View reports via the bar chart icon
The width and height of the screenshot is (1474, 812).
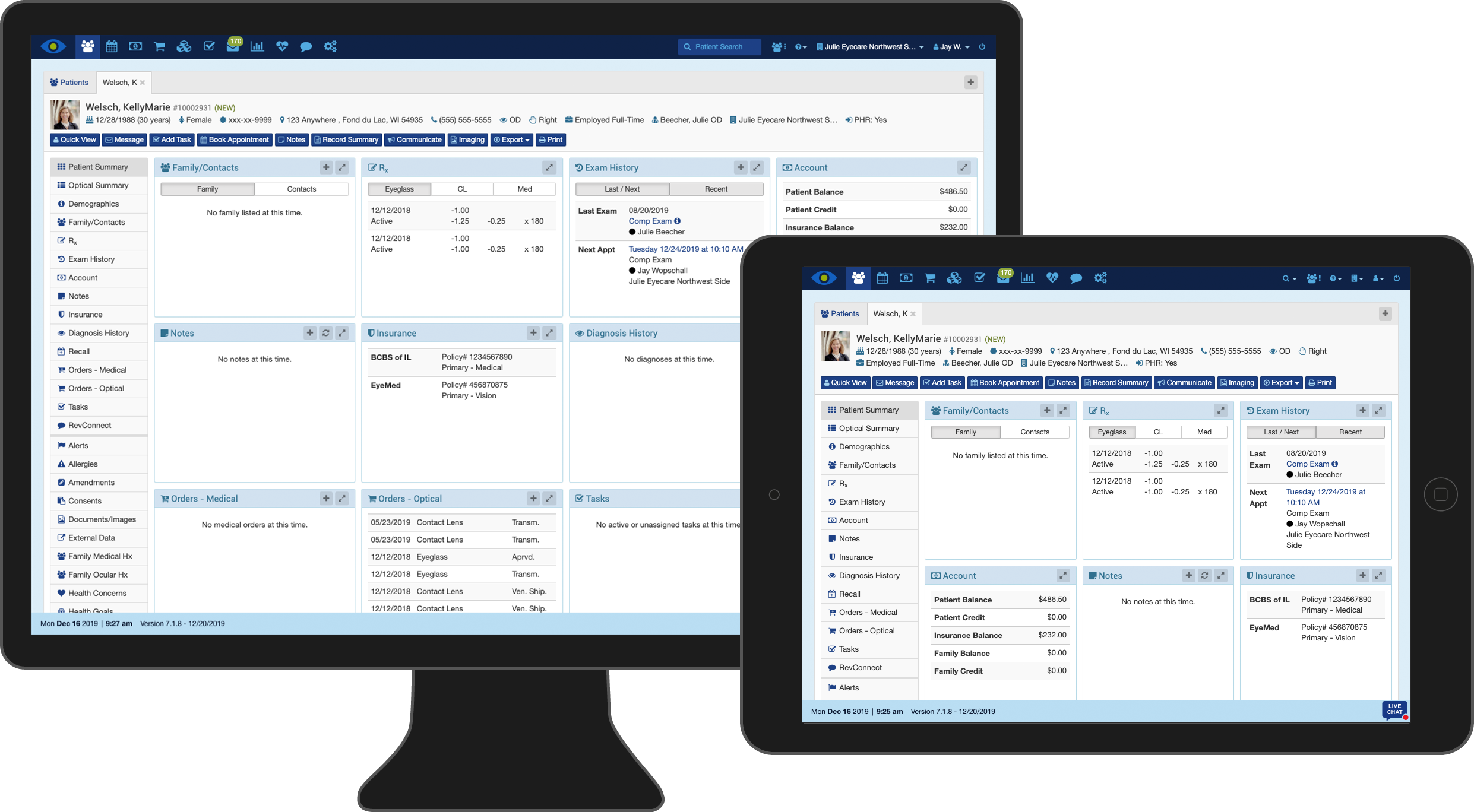(x=257, y=46)
